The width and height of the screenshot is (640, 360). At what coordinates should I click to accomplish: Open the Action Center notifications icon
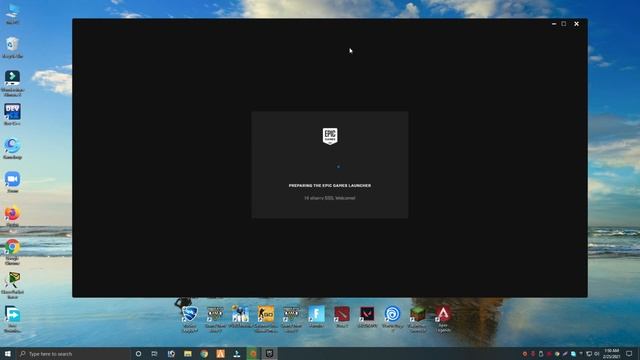point(629,353)
